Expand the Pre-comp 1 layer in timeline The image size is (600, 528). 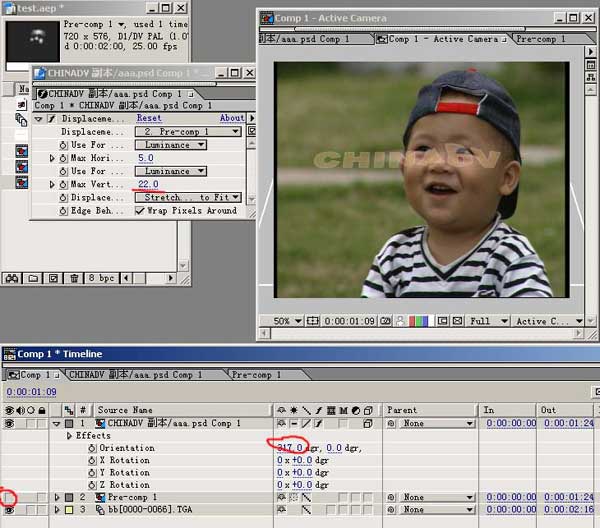point(57,497)
